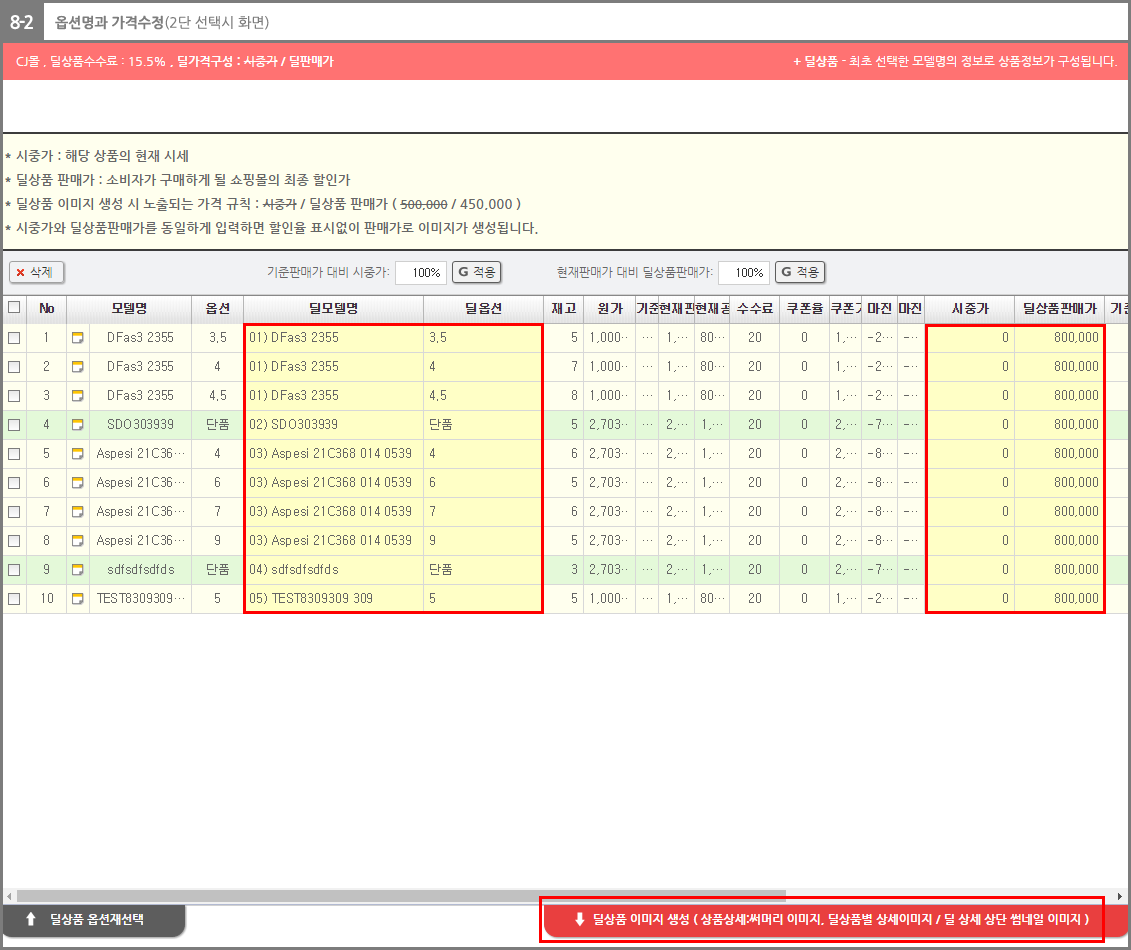
Task: Toggle the select-all checkbox in table header
Action: [14, 308]
